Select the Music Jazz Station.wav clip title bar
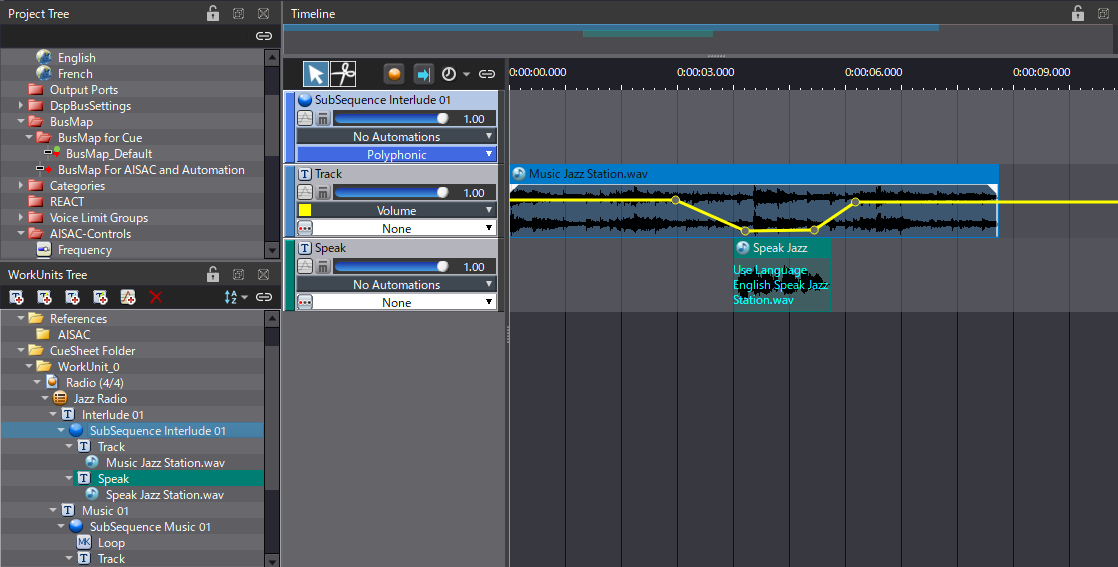This screenshot has width=1118, height=567. 754,173
